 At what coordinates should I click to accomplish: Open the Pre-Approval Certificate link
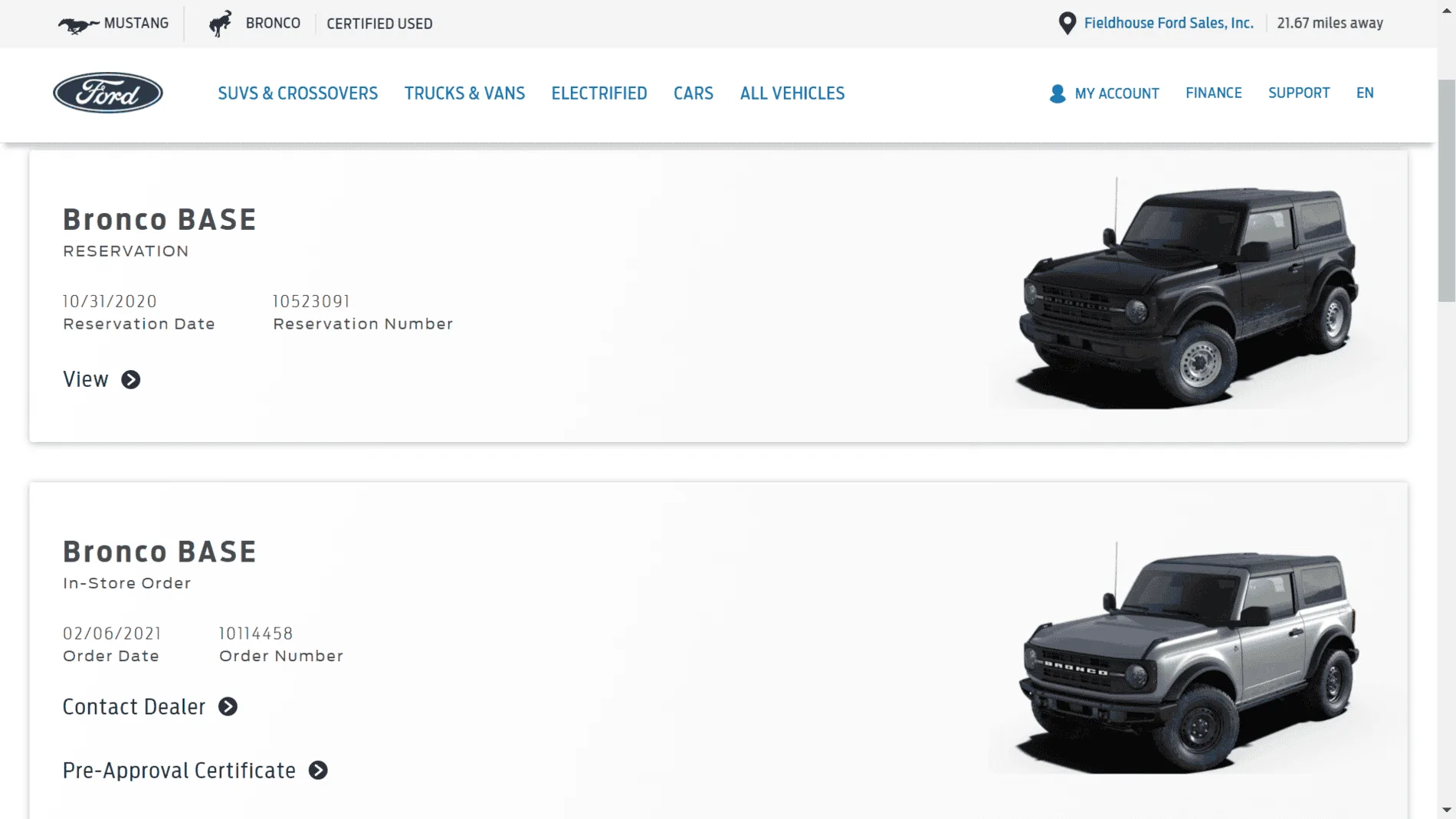[179, 770]
